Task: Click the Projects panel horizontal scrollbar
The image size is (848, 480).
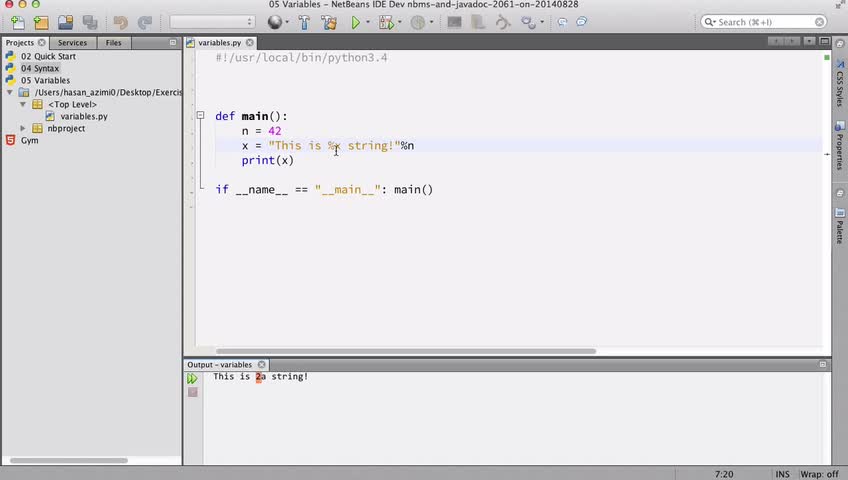Action: point(69,461)
